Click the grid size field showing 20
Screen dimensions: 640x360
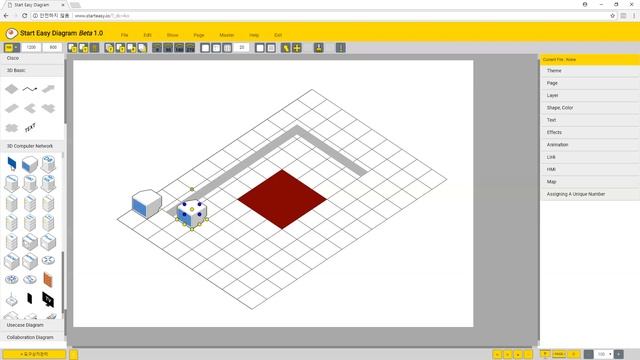pos(242,48)
